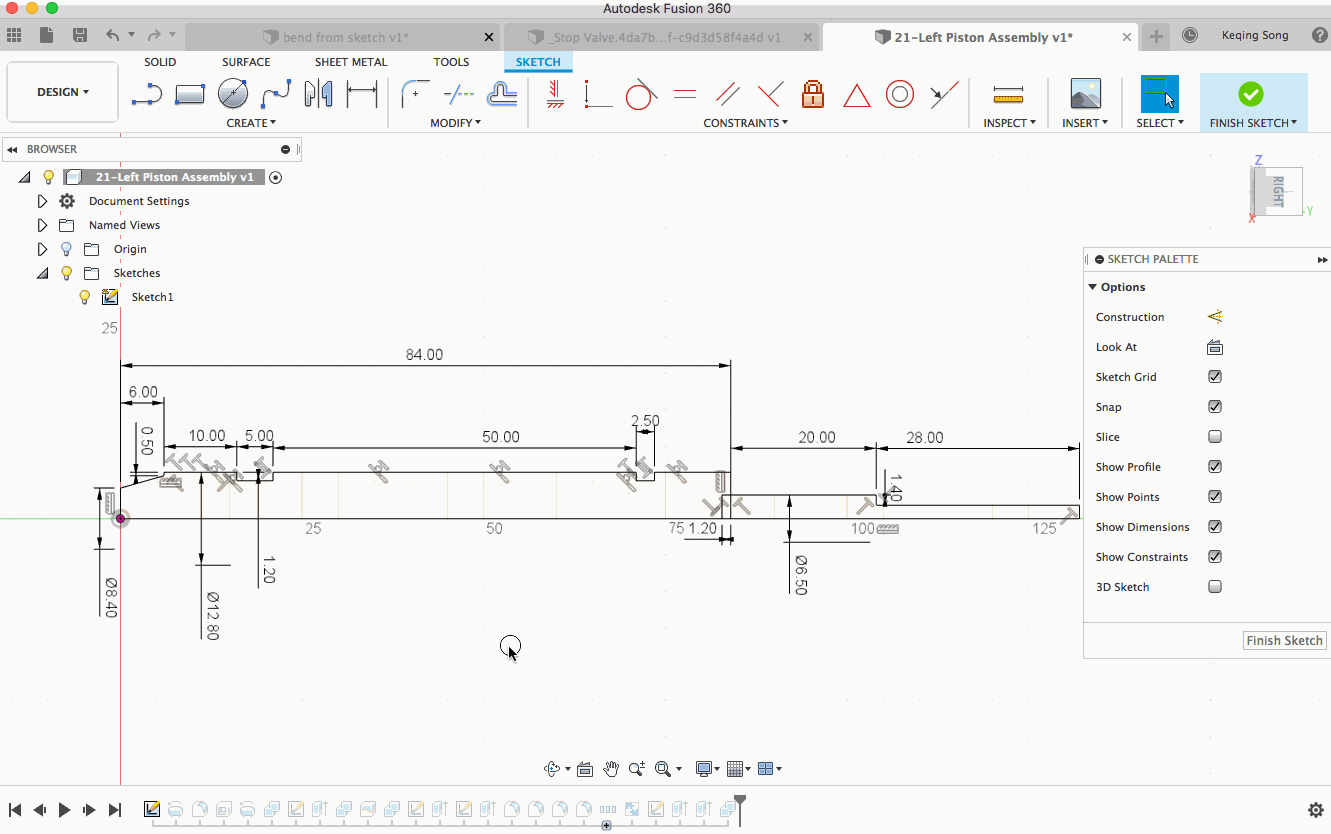Switch to the SHEET METAL tab
Image resolution: width=1331 pixels, height=834 pixels.
351,62
